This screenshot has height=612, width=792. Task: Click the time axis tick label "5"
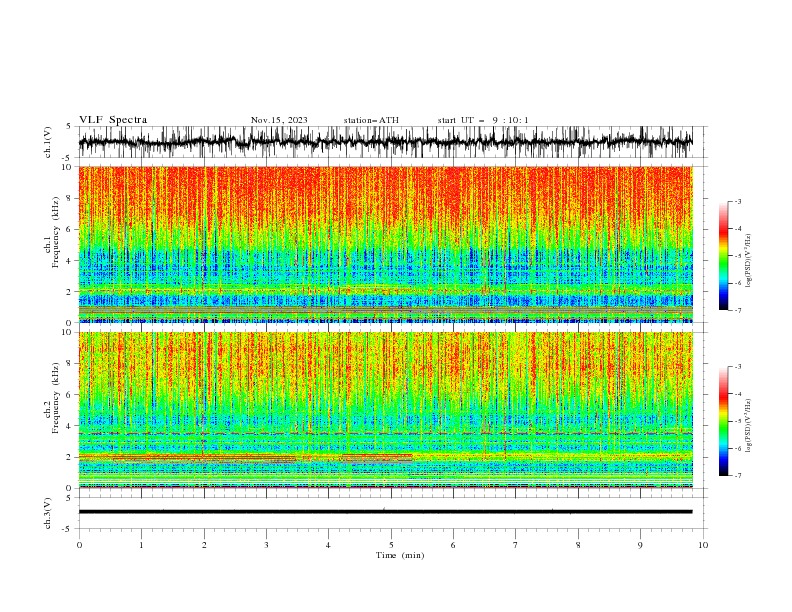tap(391, 545)
